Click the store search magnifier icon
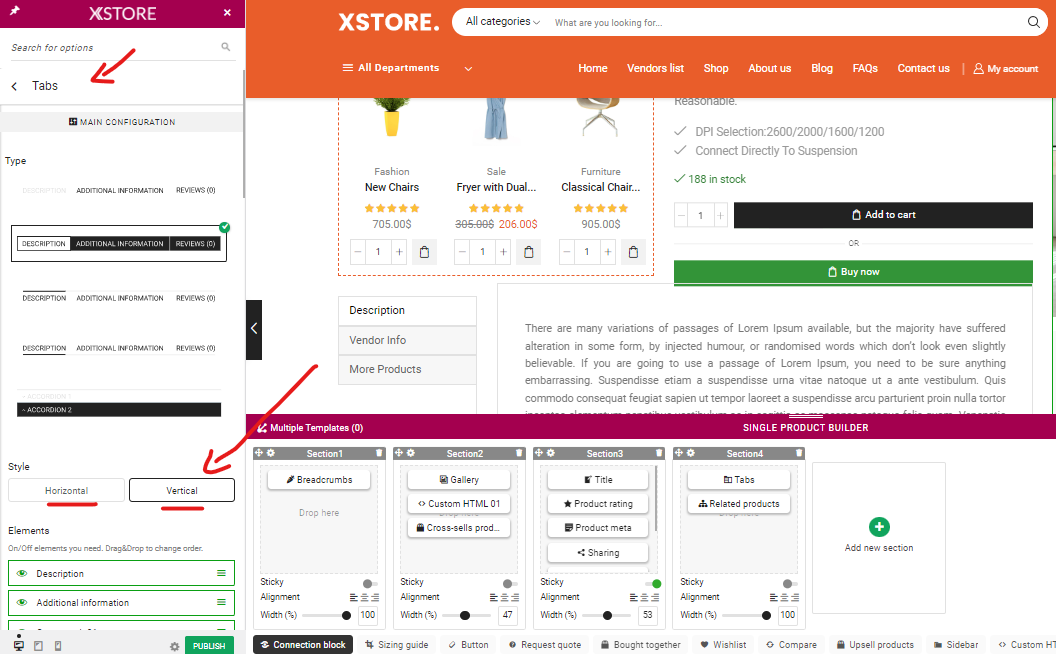 click(x=1033, y=22)
